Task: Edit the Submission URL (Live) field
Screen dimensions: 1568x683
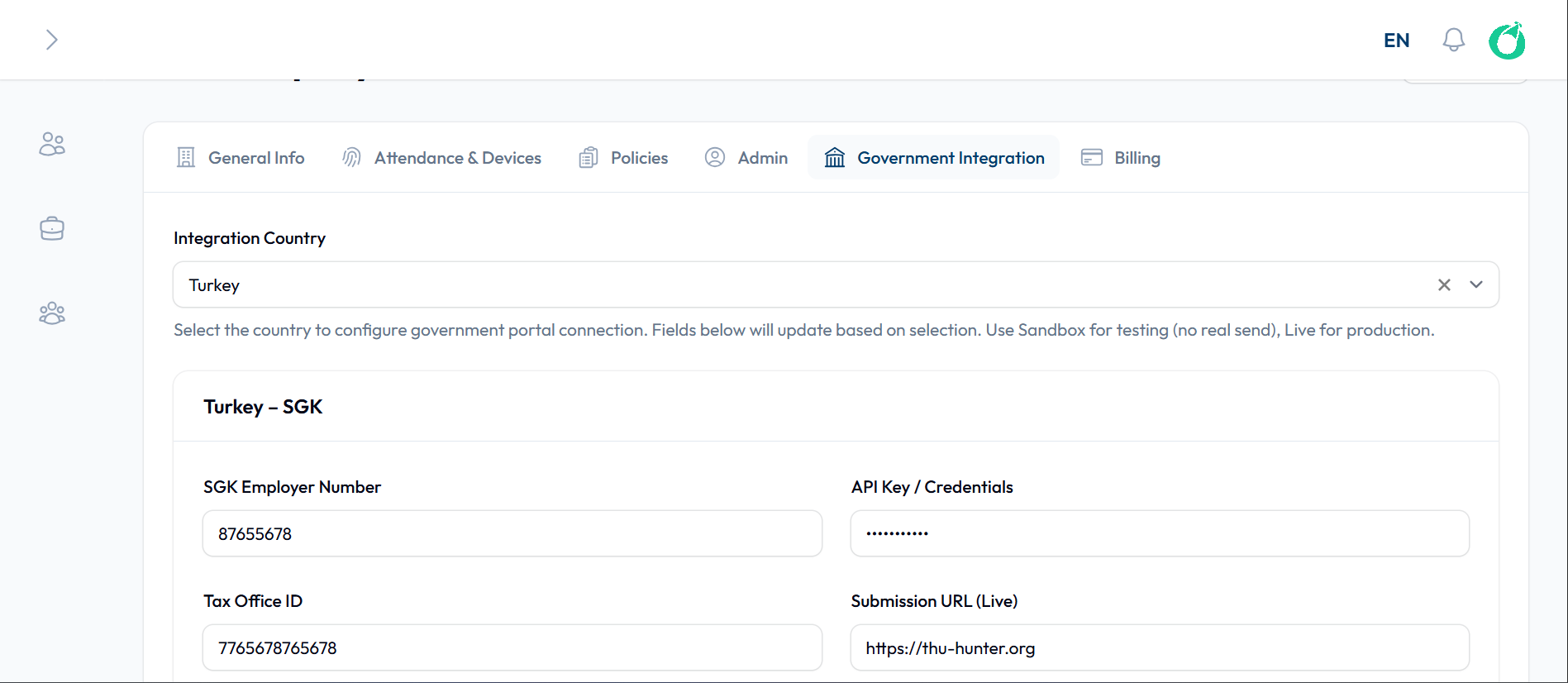Action: [1159, 648]
